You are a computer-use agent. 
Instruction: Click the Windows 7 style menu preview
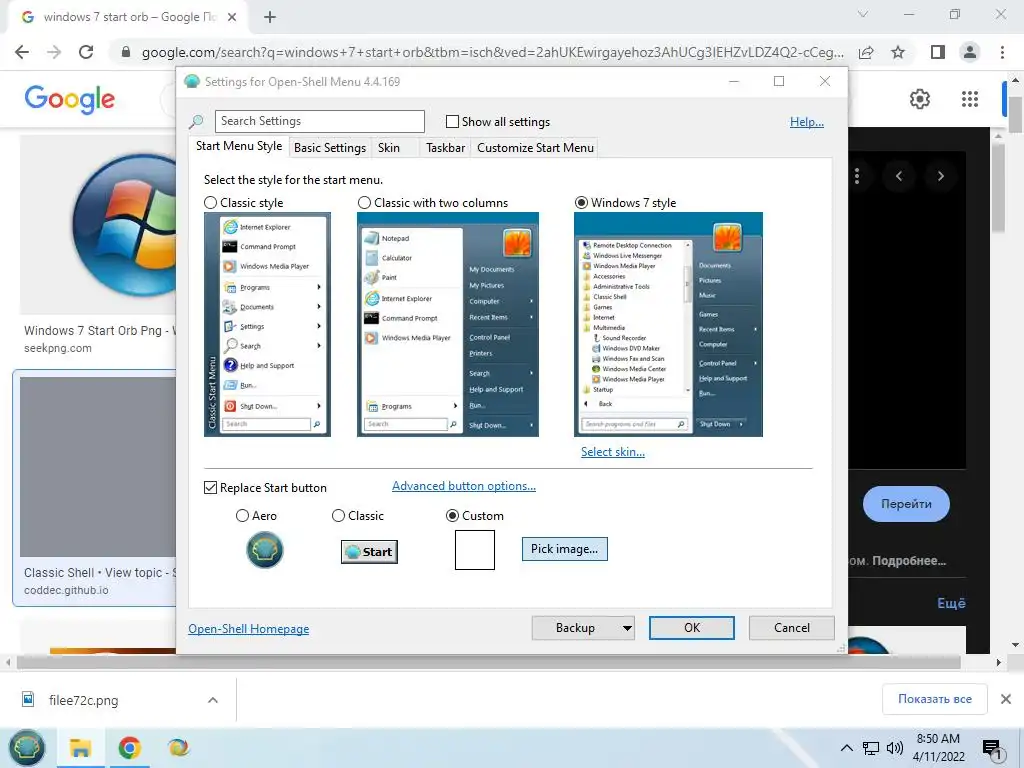tap(668, 325)
